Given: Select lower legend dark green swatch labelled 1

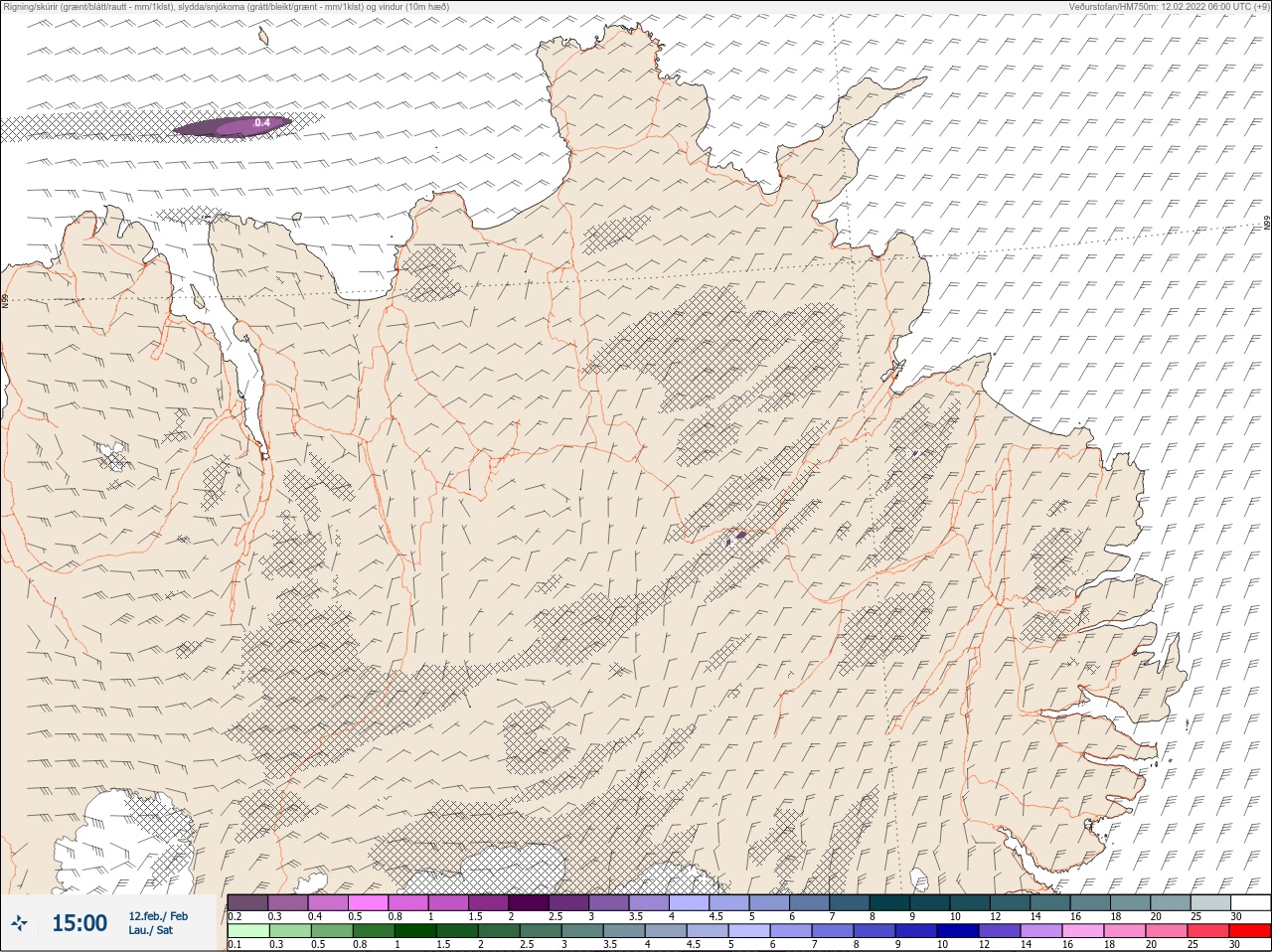Looking at the screenshot, I should pos(415,931).
